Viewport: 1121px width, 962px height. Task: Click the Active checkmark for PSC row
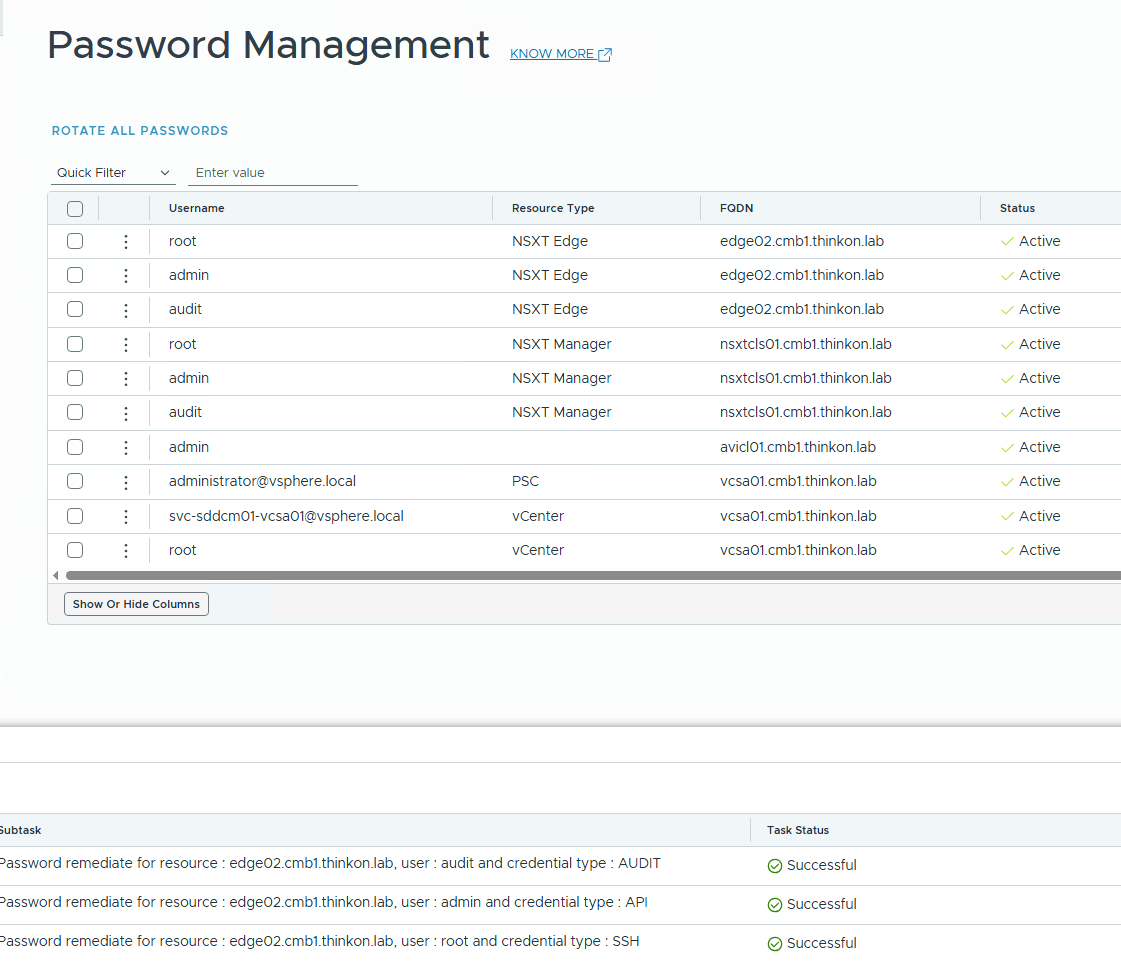(x=1007, y=482)
